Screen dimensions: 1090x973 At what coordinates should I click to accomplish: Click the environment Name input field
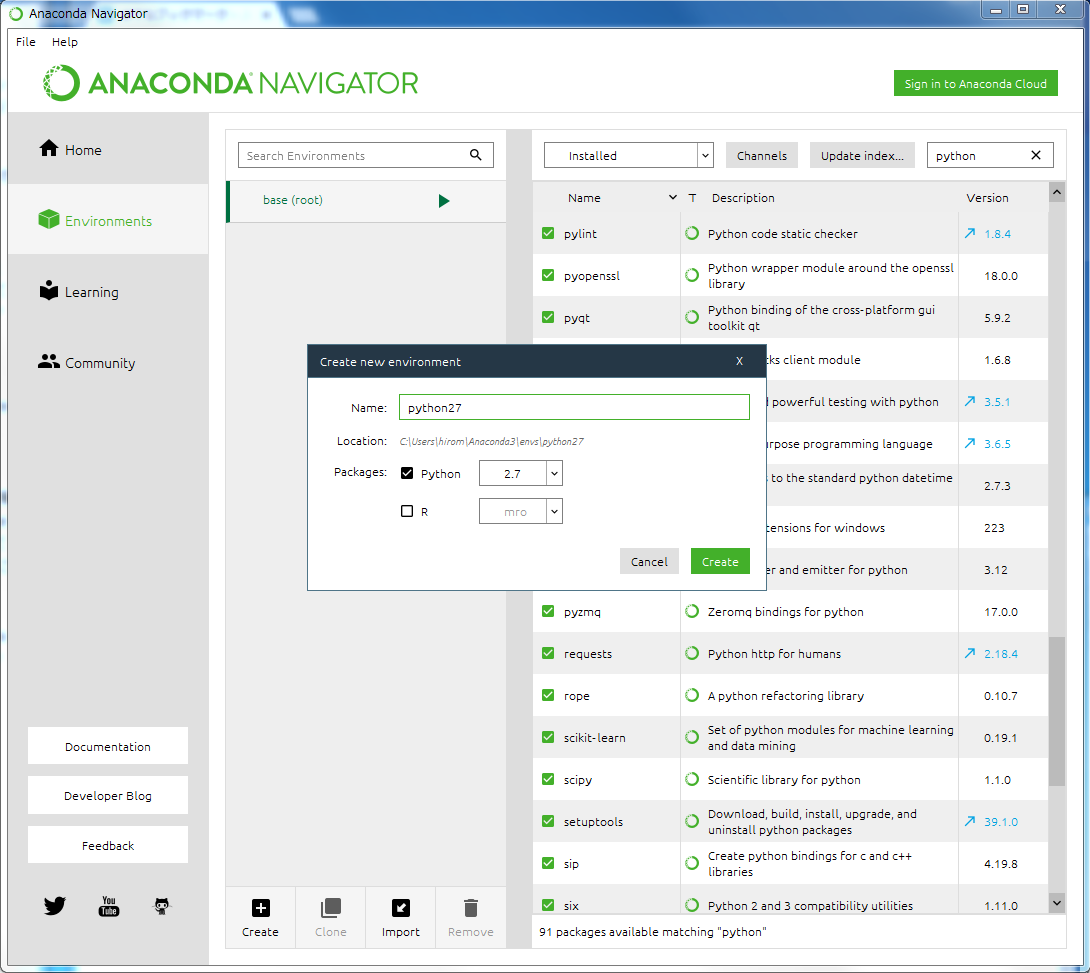[574, 407]
